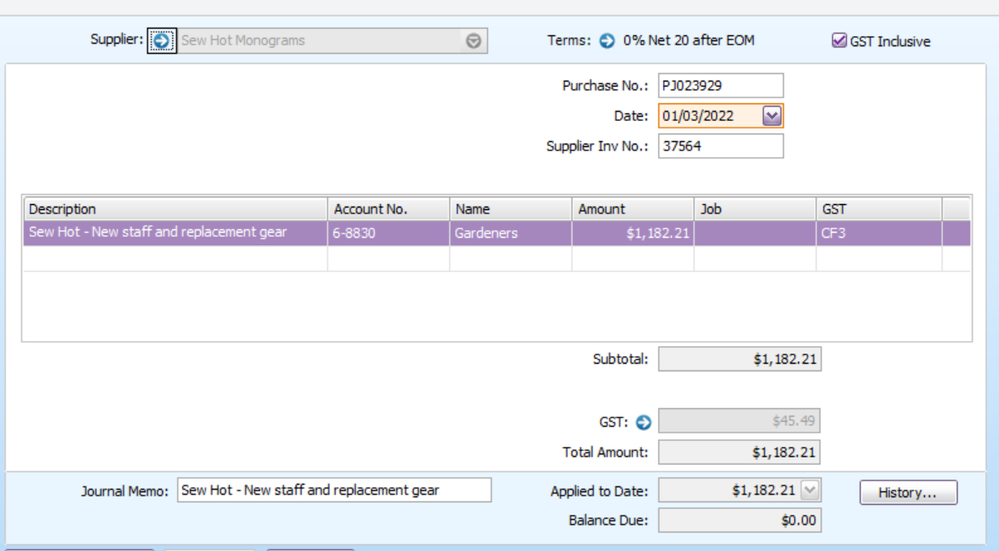Screen dimensions: 999x551
Task: Click the 6-8830 account number cell
Action: pos(389,233)
